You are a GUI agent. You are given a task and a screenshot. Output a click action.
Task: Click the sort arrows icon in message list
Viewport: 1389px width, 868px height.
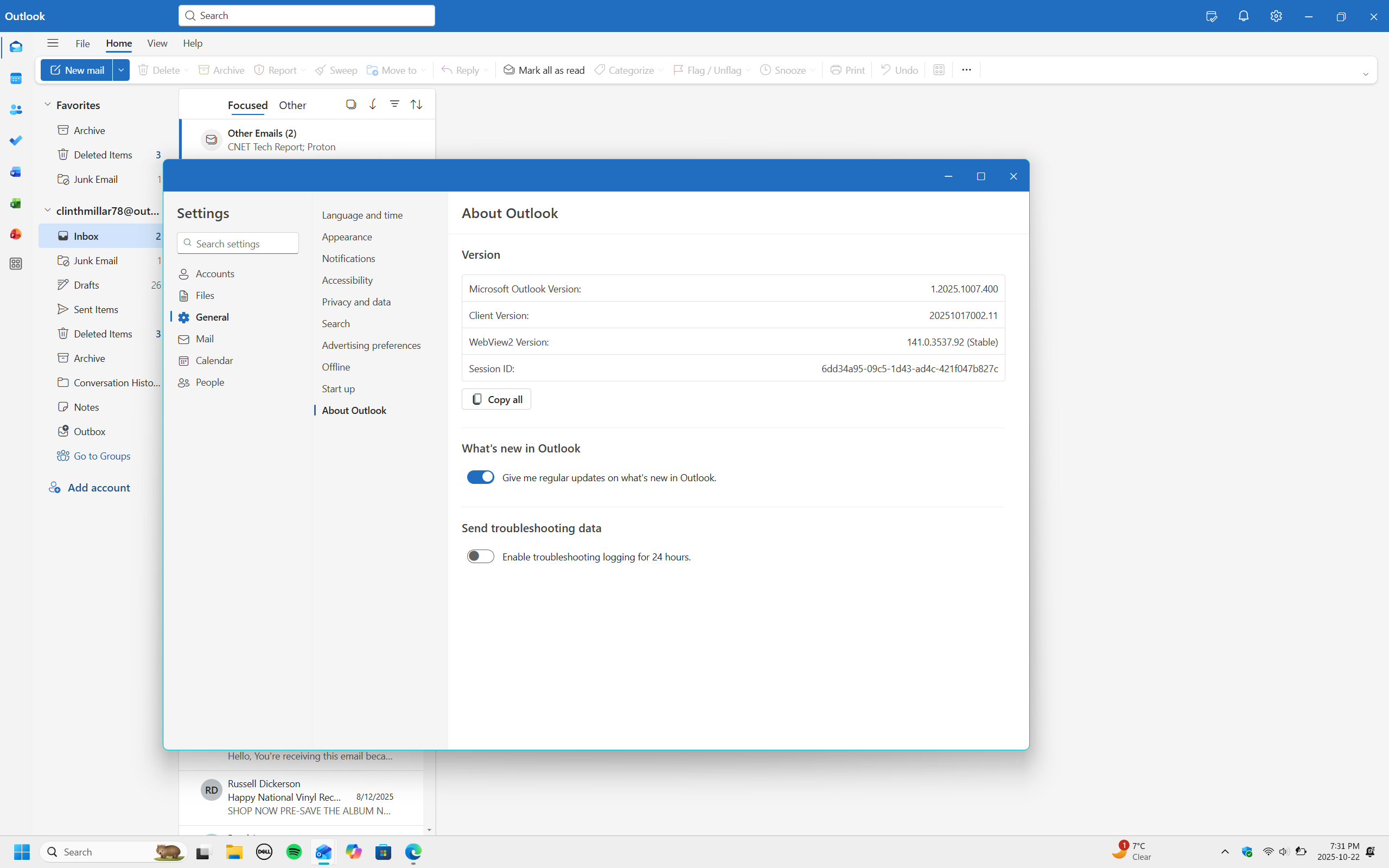[x=416, y=104]
